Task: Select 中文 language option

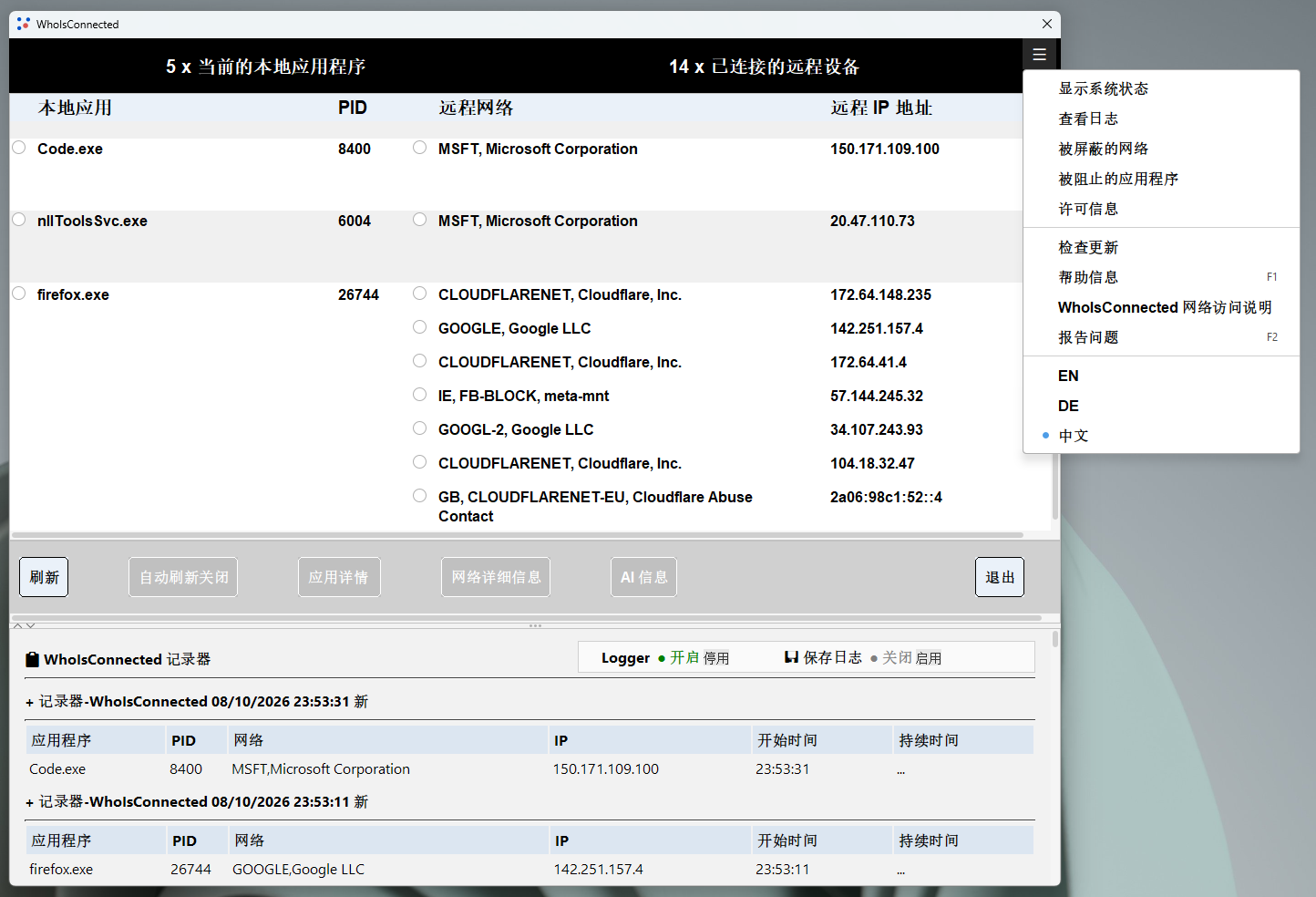Action: [1161, 436]
